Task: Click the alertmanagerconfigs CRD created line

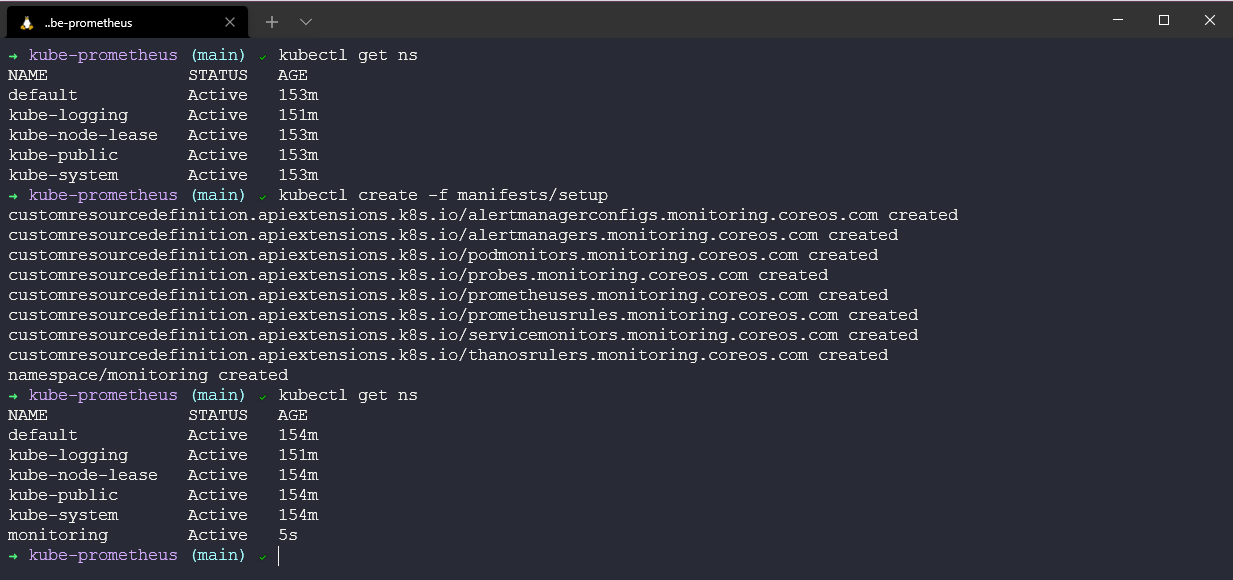Action: point(483,215)
